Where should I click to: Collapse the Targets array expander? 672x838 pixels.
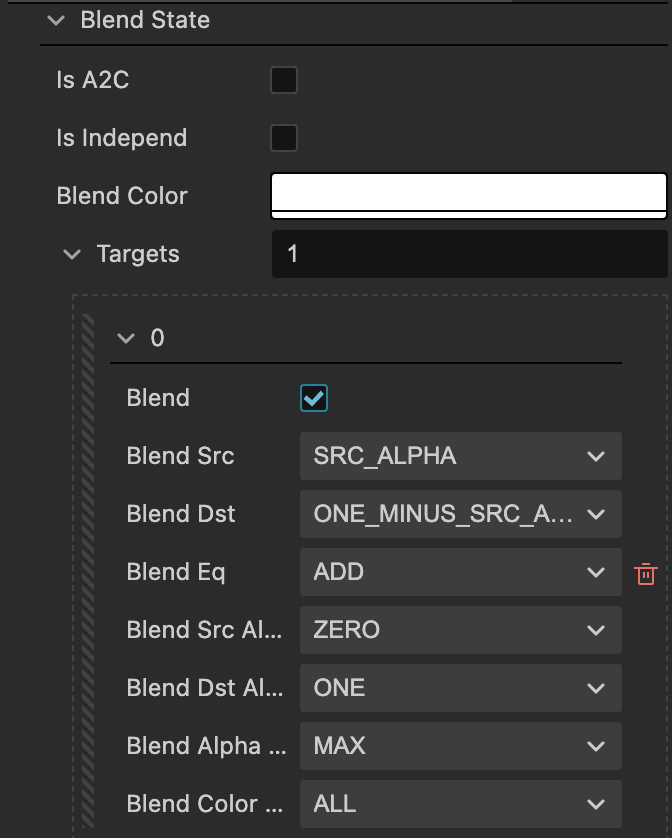pyautogui.click(x=72, y=254)
